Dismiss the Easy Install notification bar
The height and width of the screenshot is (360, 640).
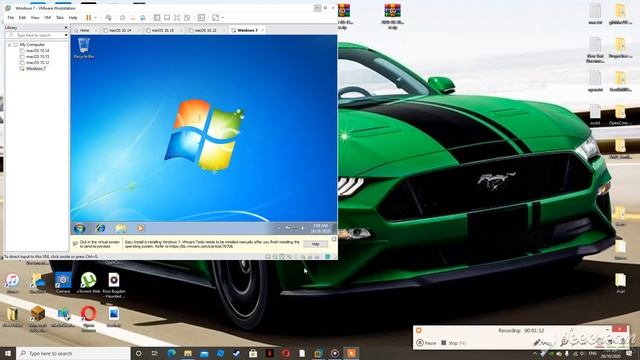coord(333,239)
